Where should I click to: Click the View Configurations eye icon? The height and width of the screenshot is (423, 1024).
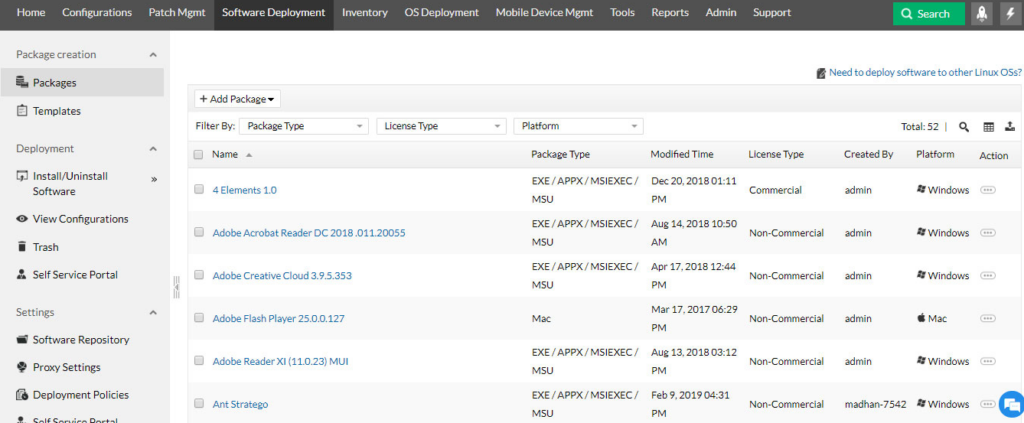[x=22, y=219]
